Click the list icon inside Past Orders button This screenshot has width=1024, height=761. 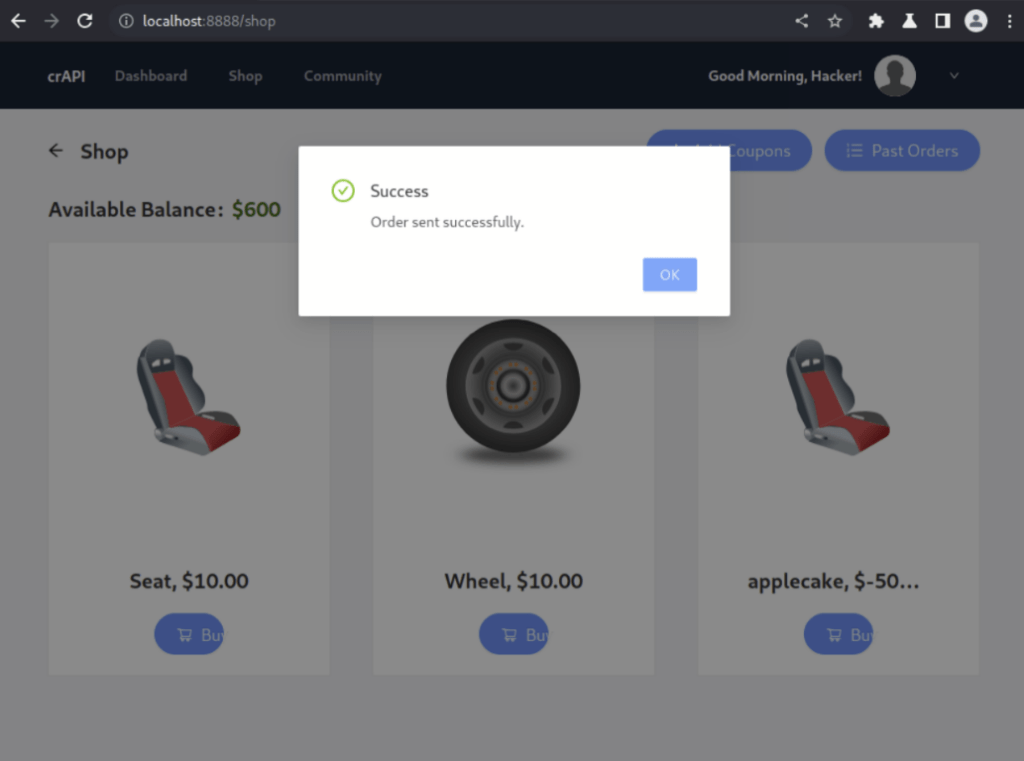[855, 150]
